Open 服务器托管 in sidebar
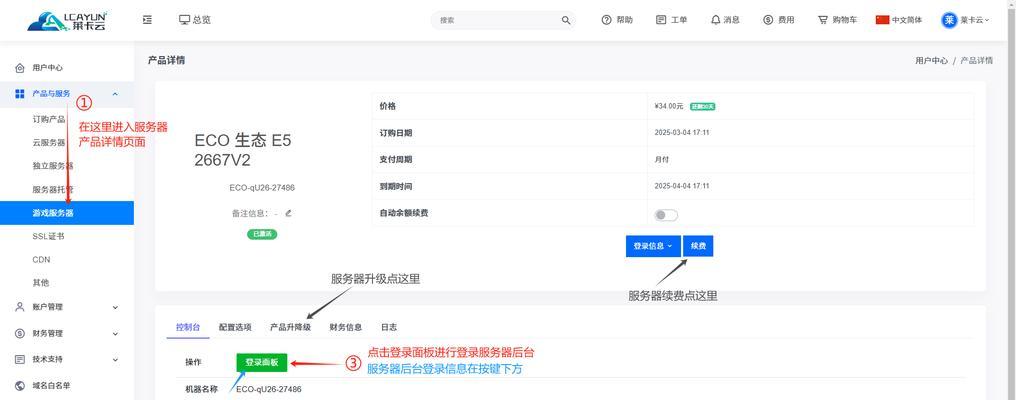This screenshot has width=1016, height=400. click(52, 189)
